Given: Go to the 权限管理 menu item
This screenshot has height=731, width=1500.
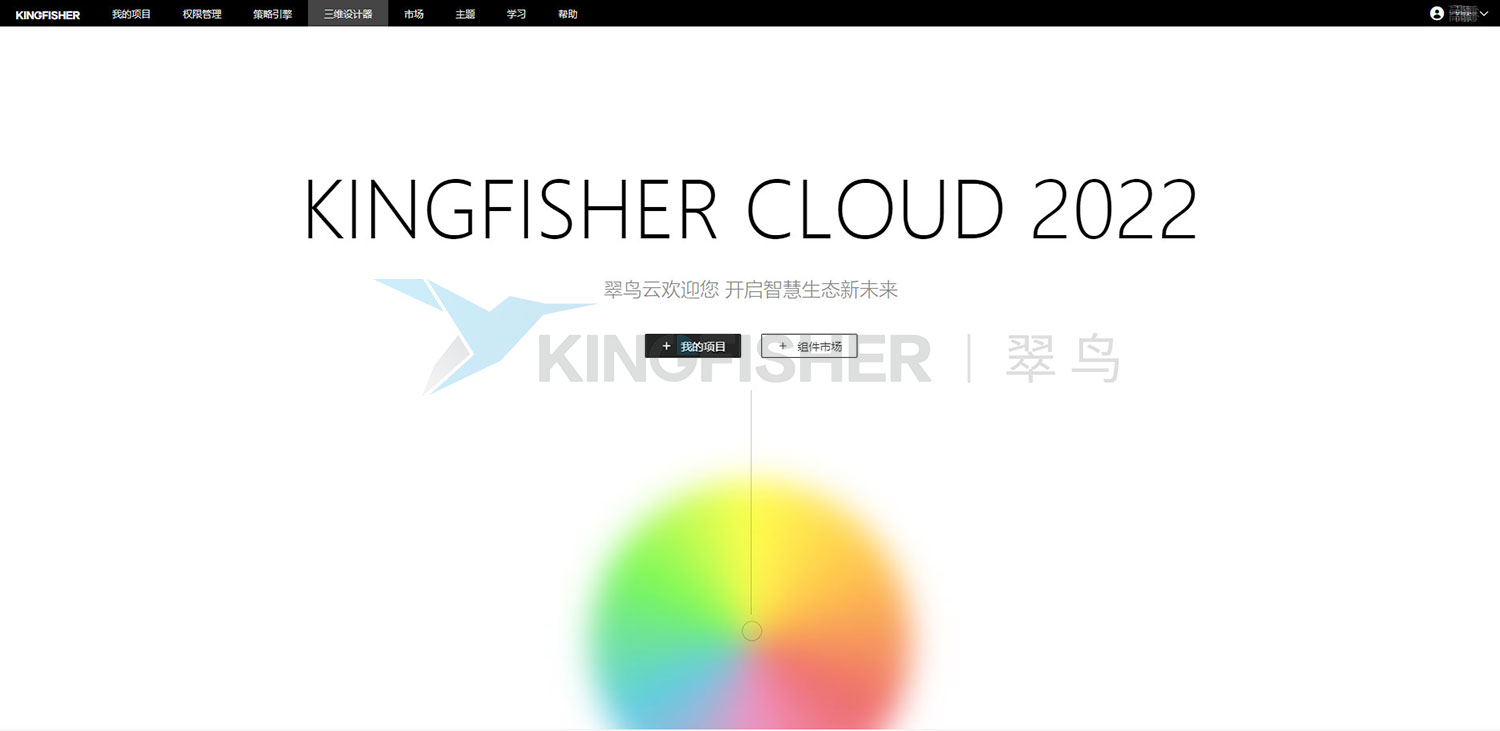Looking at the screenshot, I should click(x=202, y=14).
